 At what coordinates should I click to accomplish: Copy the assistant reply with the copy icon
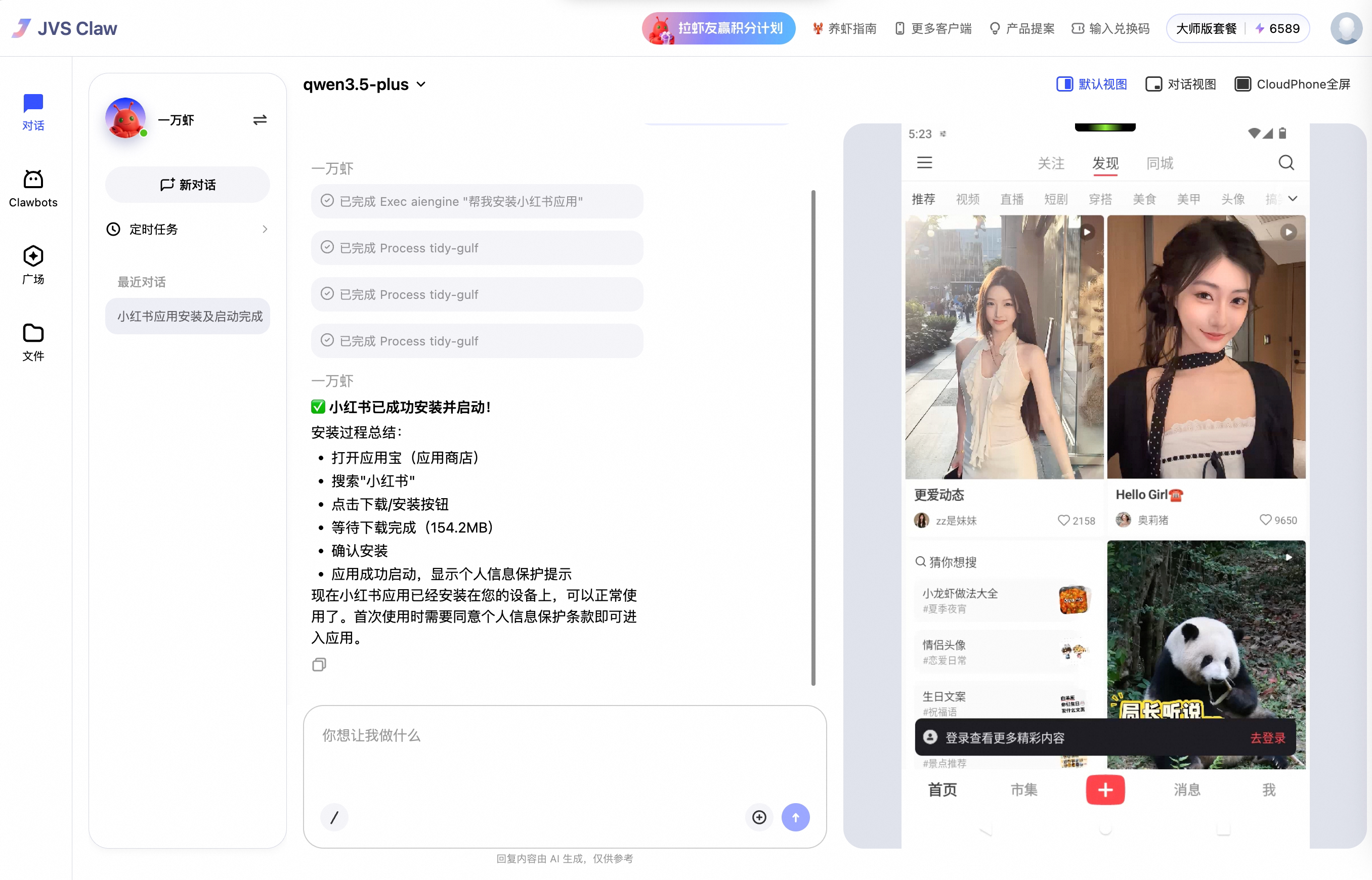319,664
